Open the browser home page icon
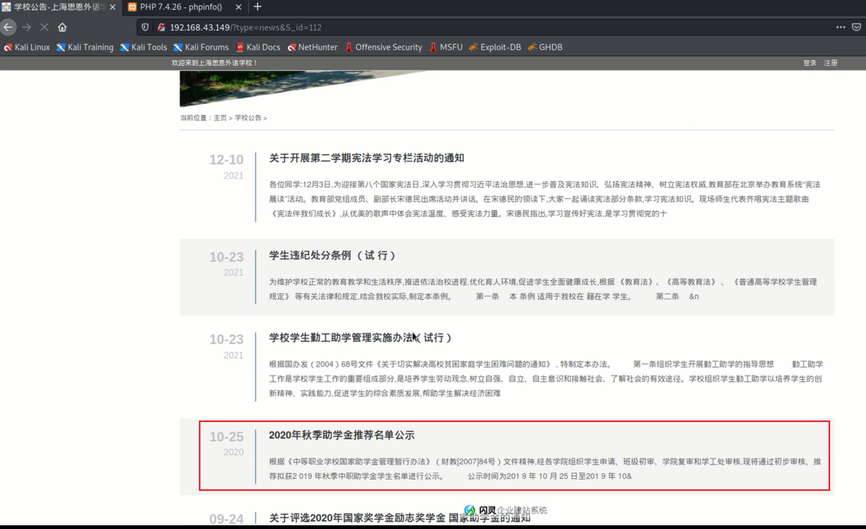This screenshot has width=866, height=529. (62, 27)
